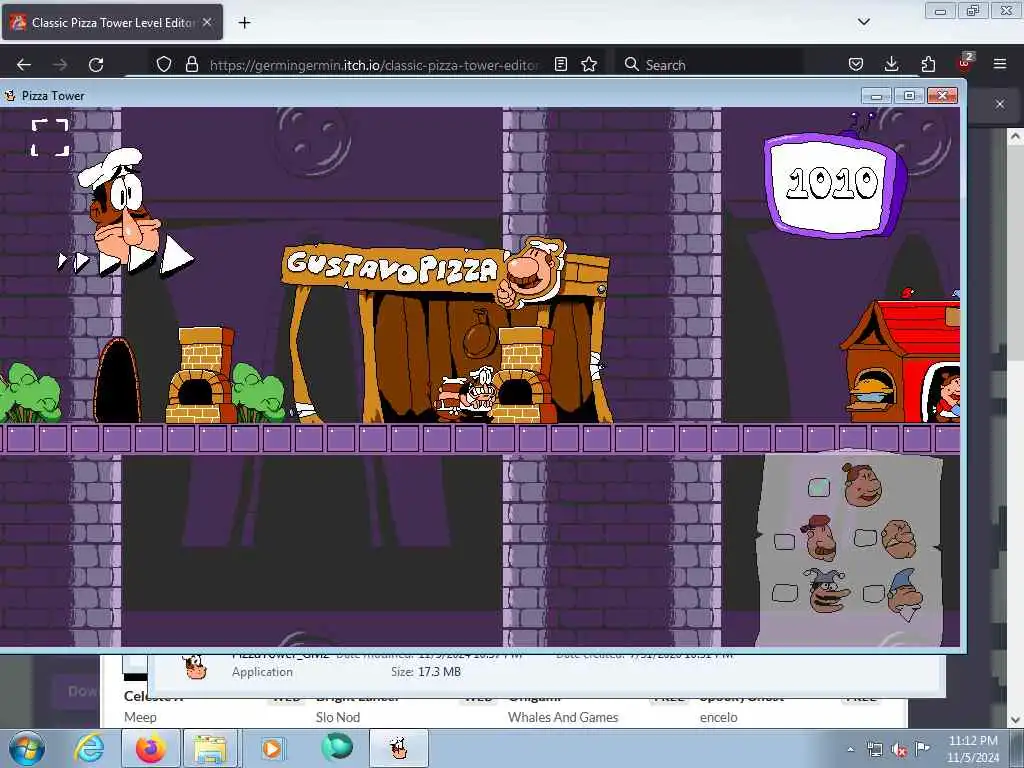Click the dark arched doorway

tap(118, 381)
